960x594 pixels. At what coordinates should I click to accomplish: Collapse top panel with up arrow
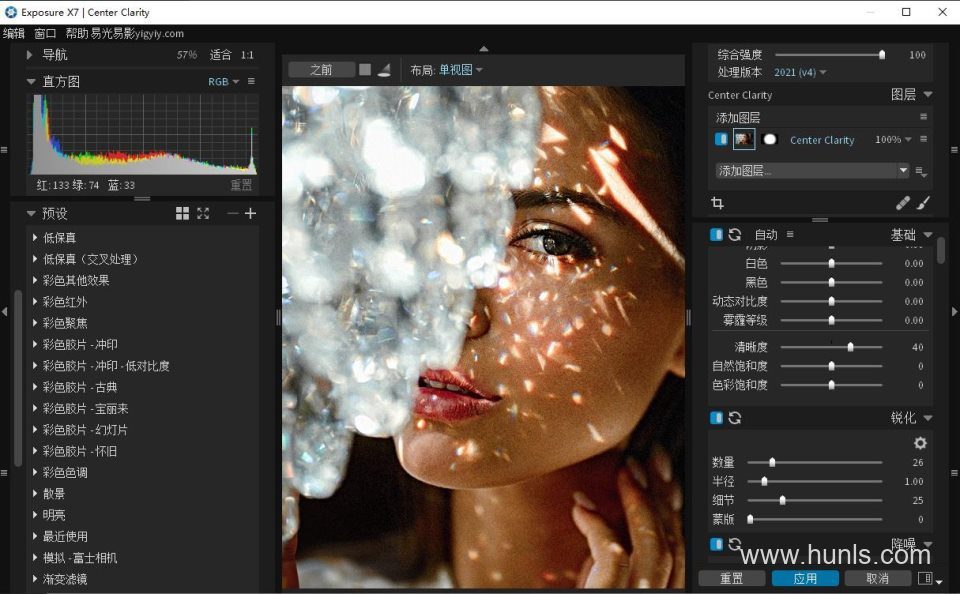484,48
